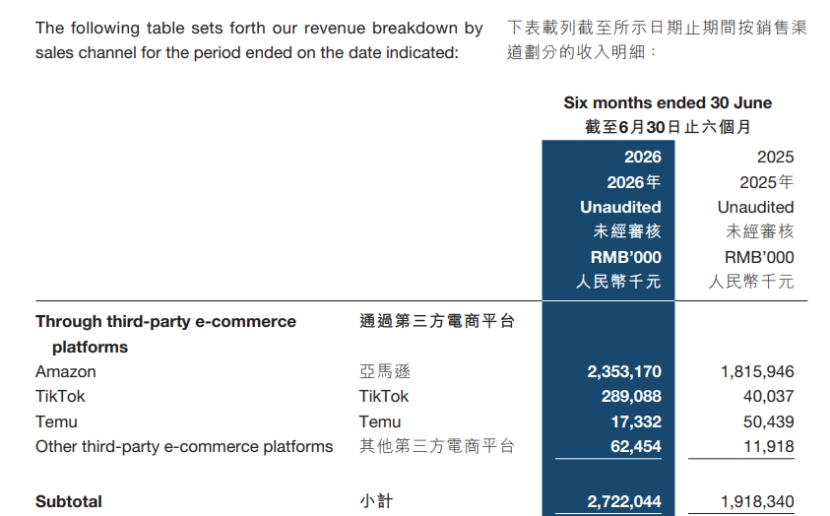Select subtotal 2026 value 2,722,044
This screenshot has width=830, height=516.
pos(624,502)
